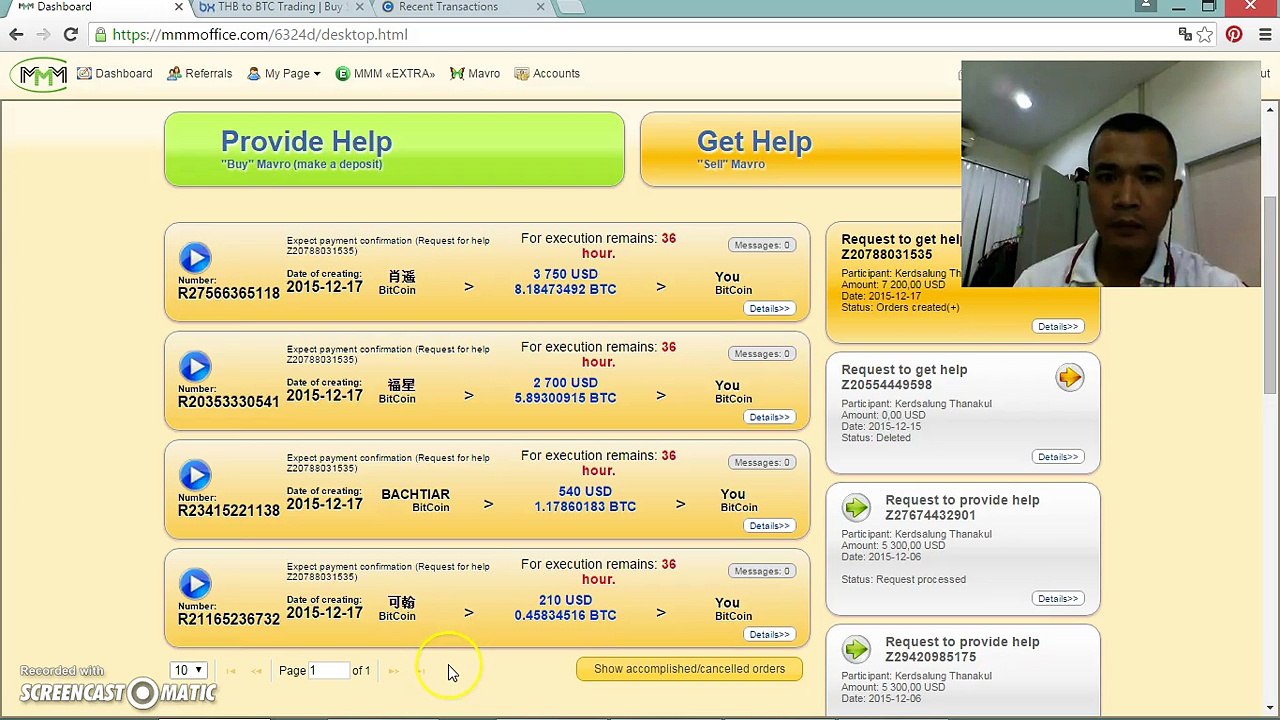Click the translate icon in address bar
Image resolution: width=1280 pixels, height=720 pixels.
click(1185, 34)
